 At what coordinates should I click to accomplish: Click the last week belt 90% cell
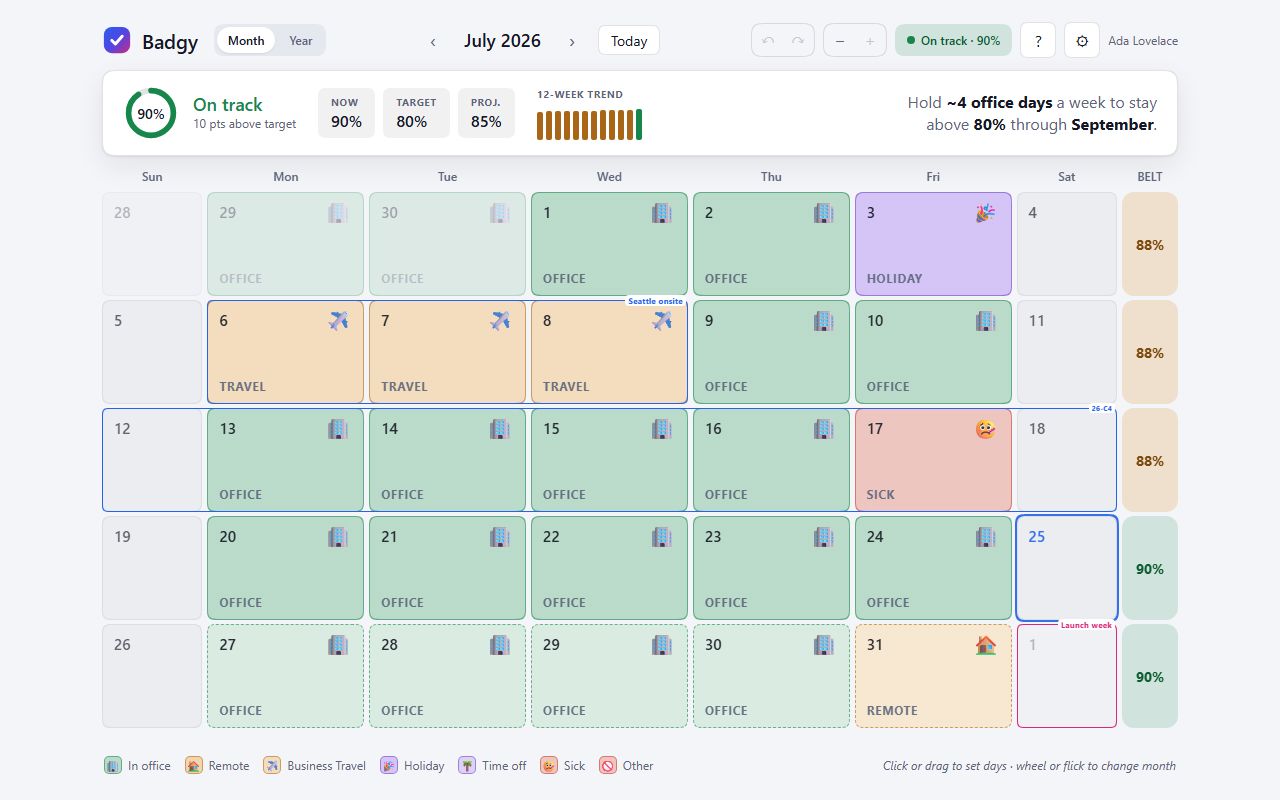(x=1150, y=676)
